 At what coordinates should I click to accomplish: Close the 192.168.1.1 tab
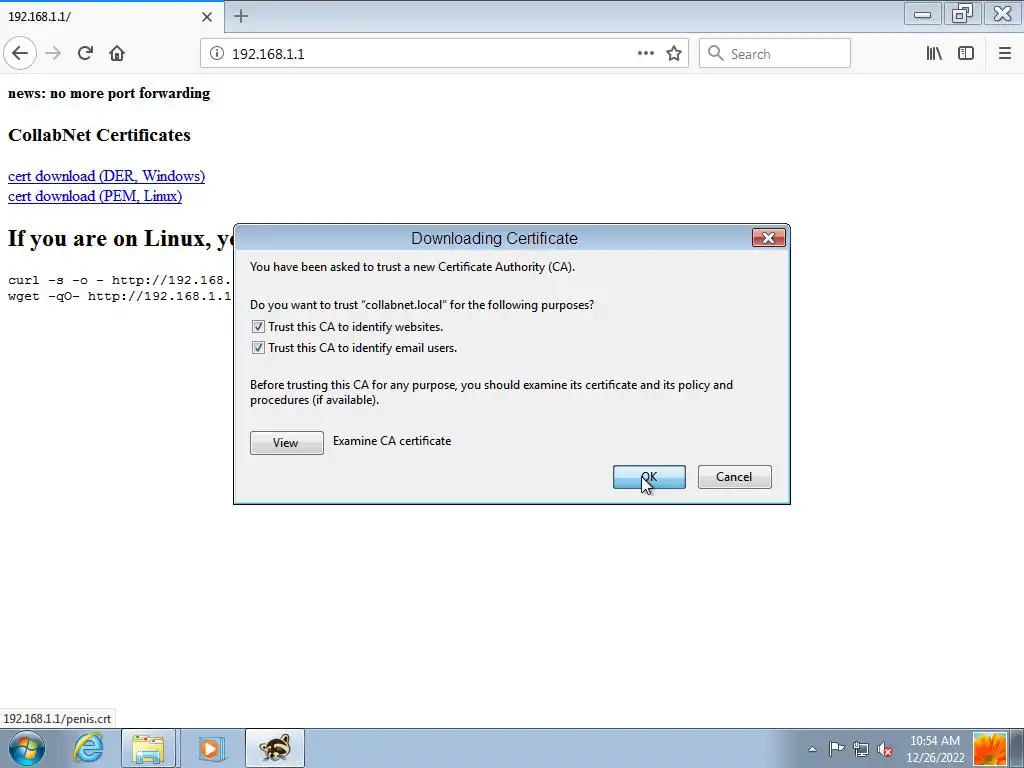[x=206, y=17]
